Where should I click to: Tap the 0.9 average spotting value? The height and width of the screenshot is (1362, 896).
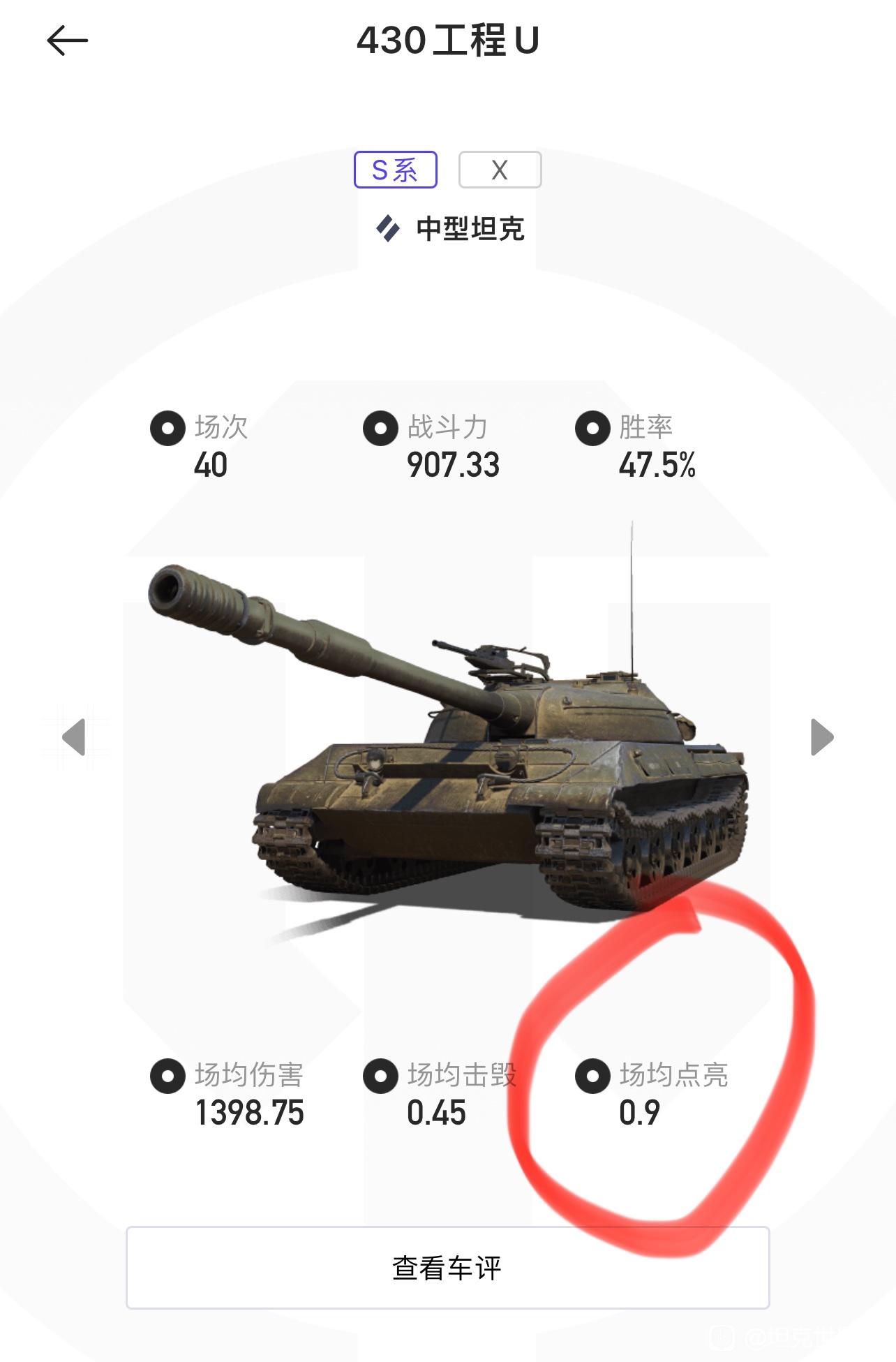[x=639, y=1113]
